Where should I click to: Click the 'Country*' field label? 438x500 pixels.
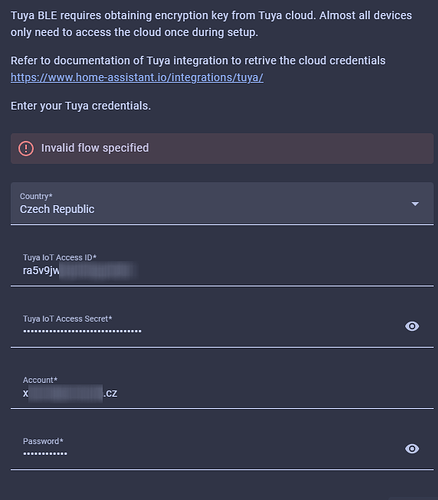point(36,196)
